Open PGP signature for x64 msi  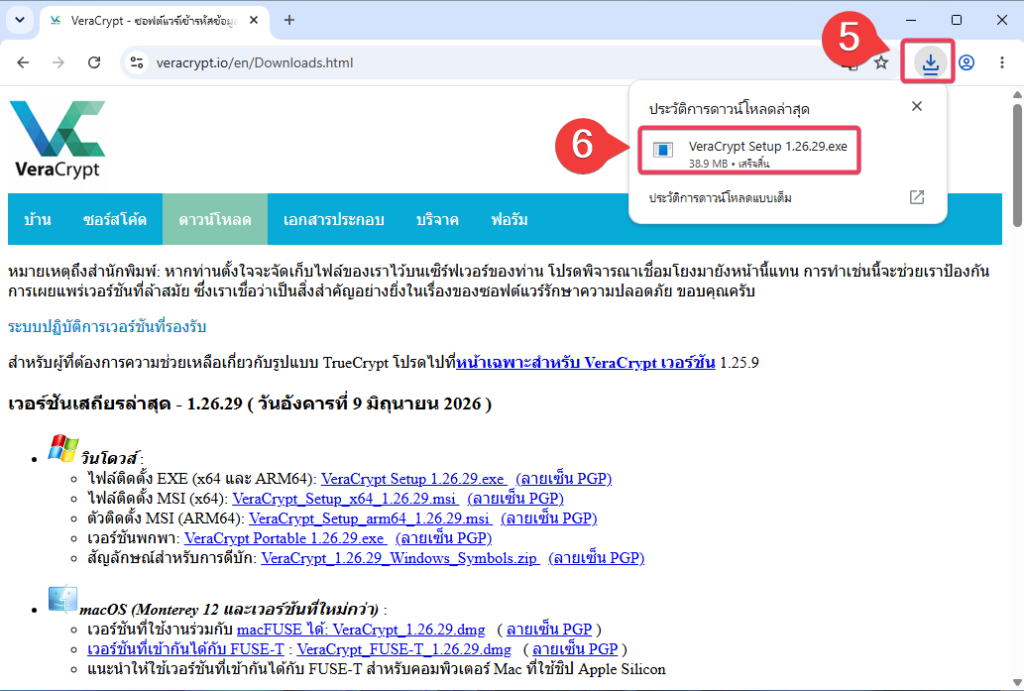pos(515,499)
